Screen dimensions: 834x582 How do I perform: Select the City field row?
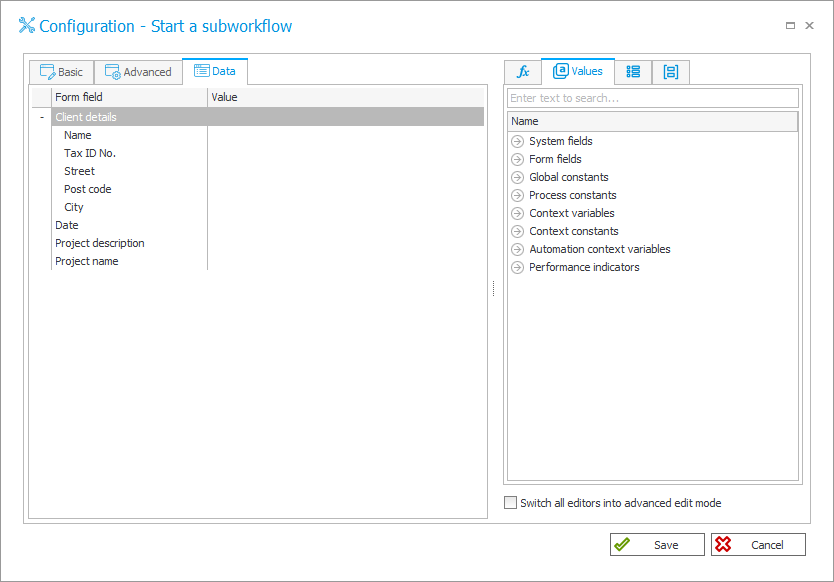268,207
